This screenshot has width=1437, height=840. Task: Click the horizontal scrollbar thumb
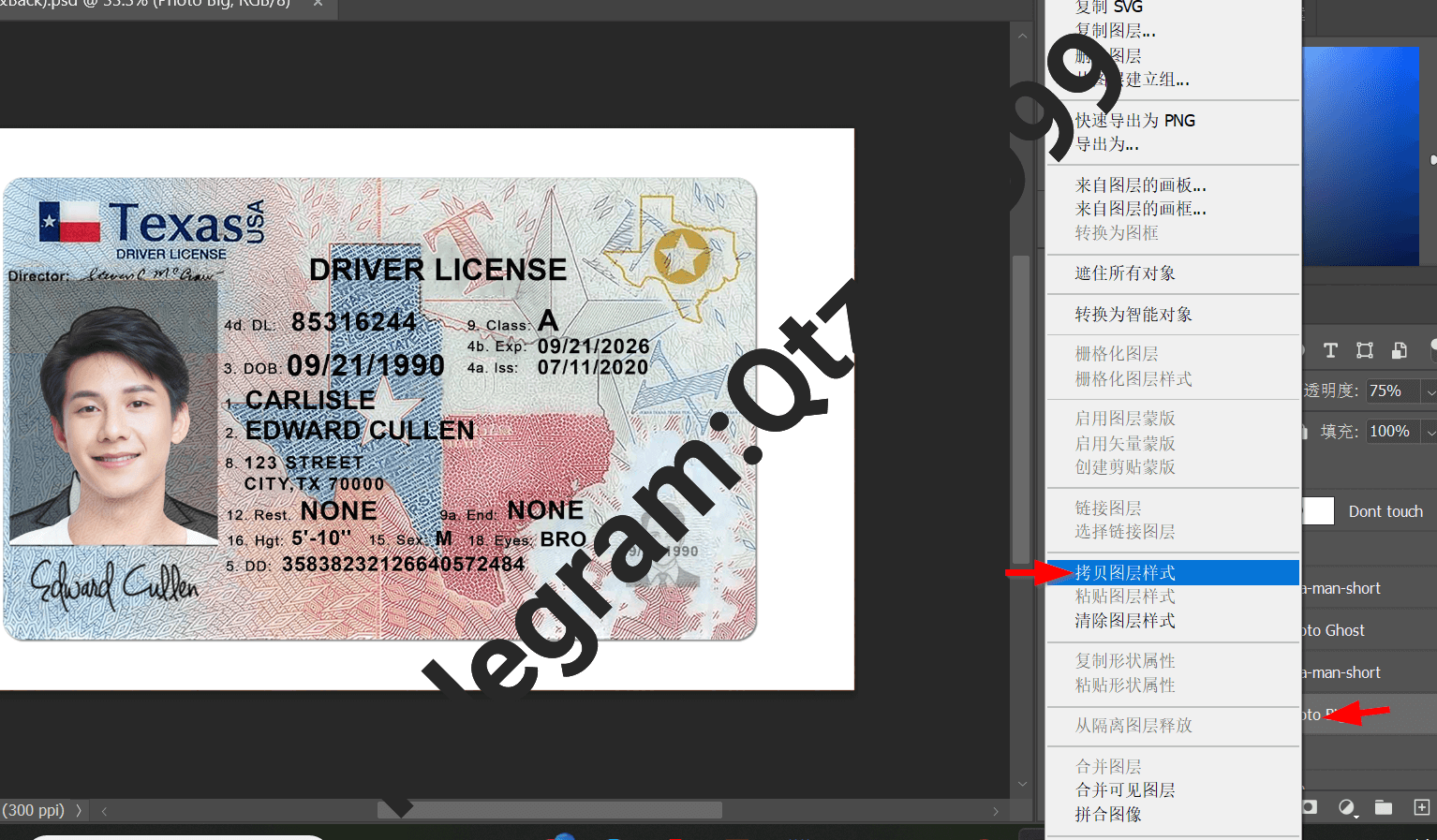pyautogui.click(x=550, y=810)
